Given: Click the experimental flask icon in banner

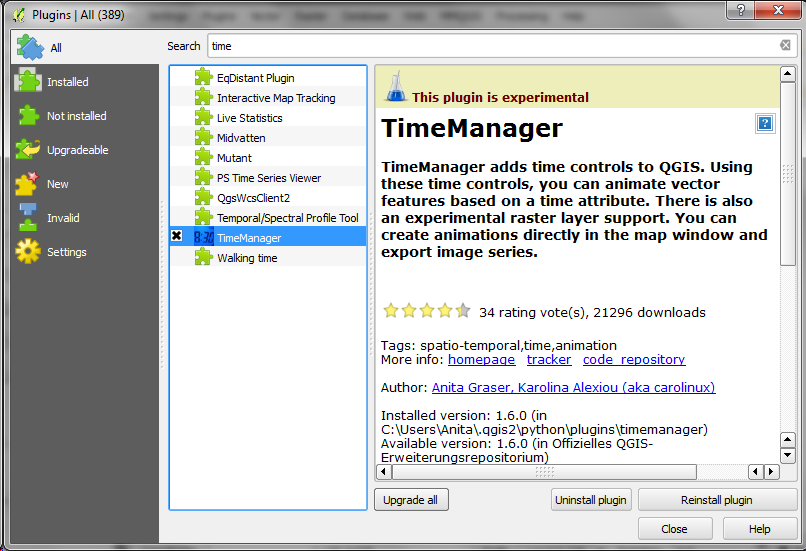Looking at the screenshot, I should click(394, 87).
